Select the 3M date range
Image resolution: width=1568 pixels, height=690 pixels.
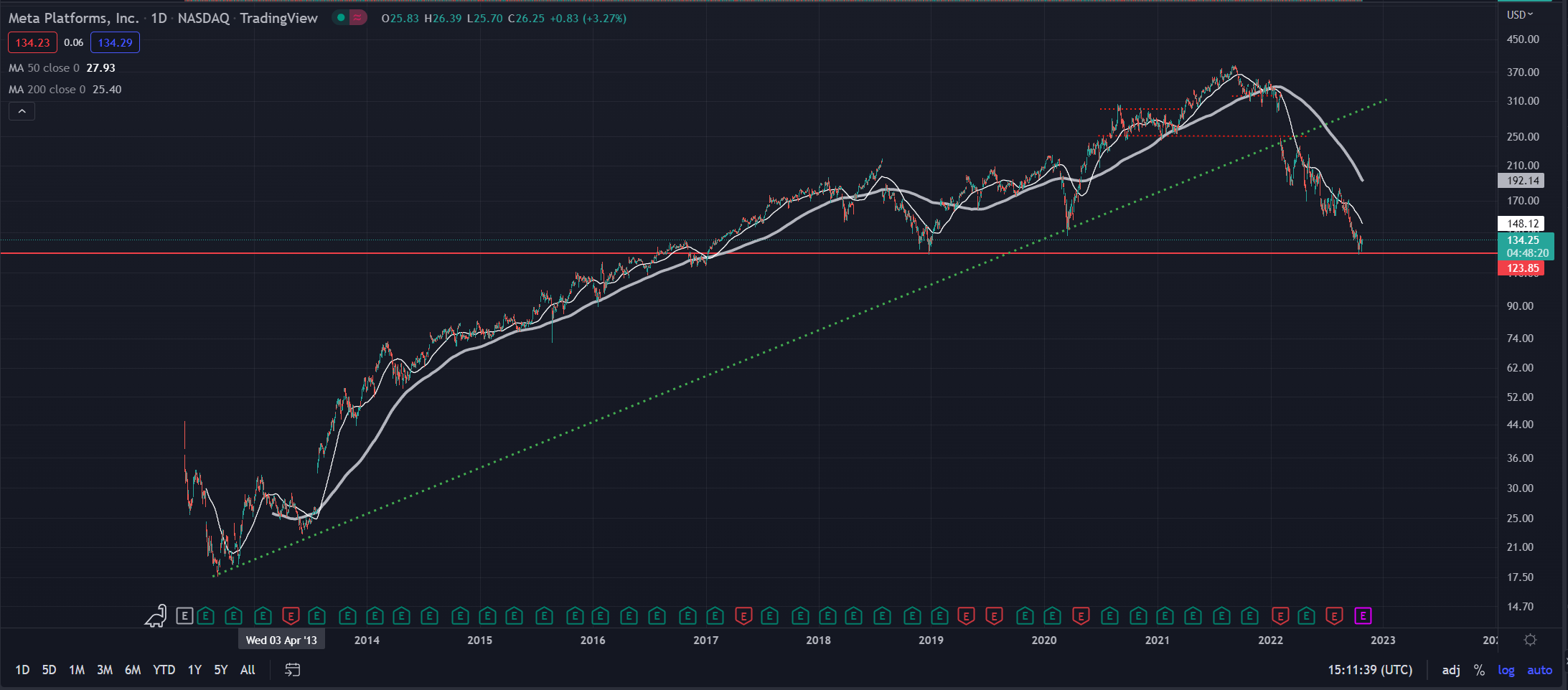[x=105, y=670]
